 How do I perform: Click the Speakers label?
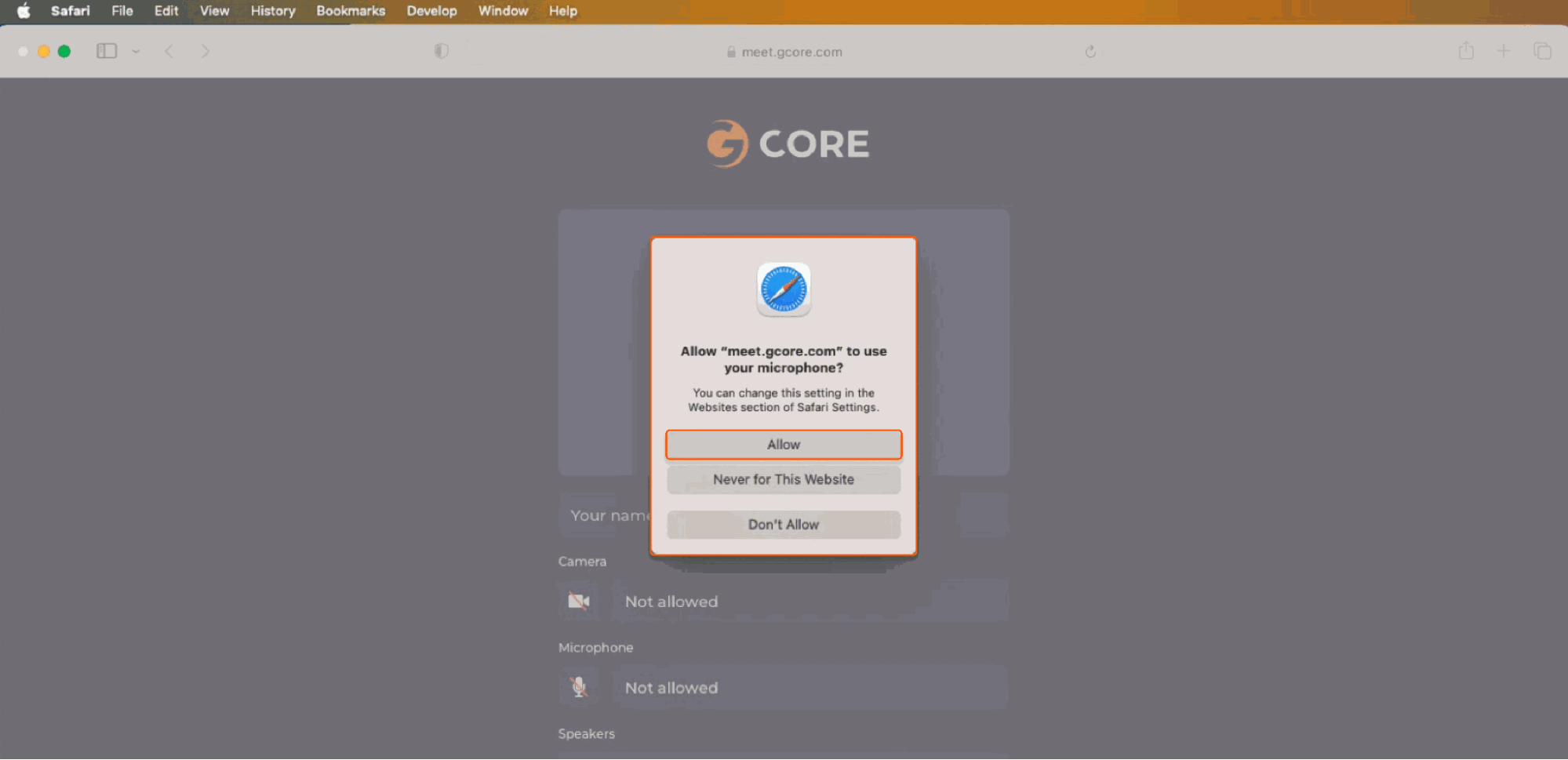click(x=586, y=734)
